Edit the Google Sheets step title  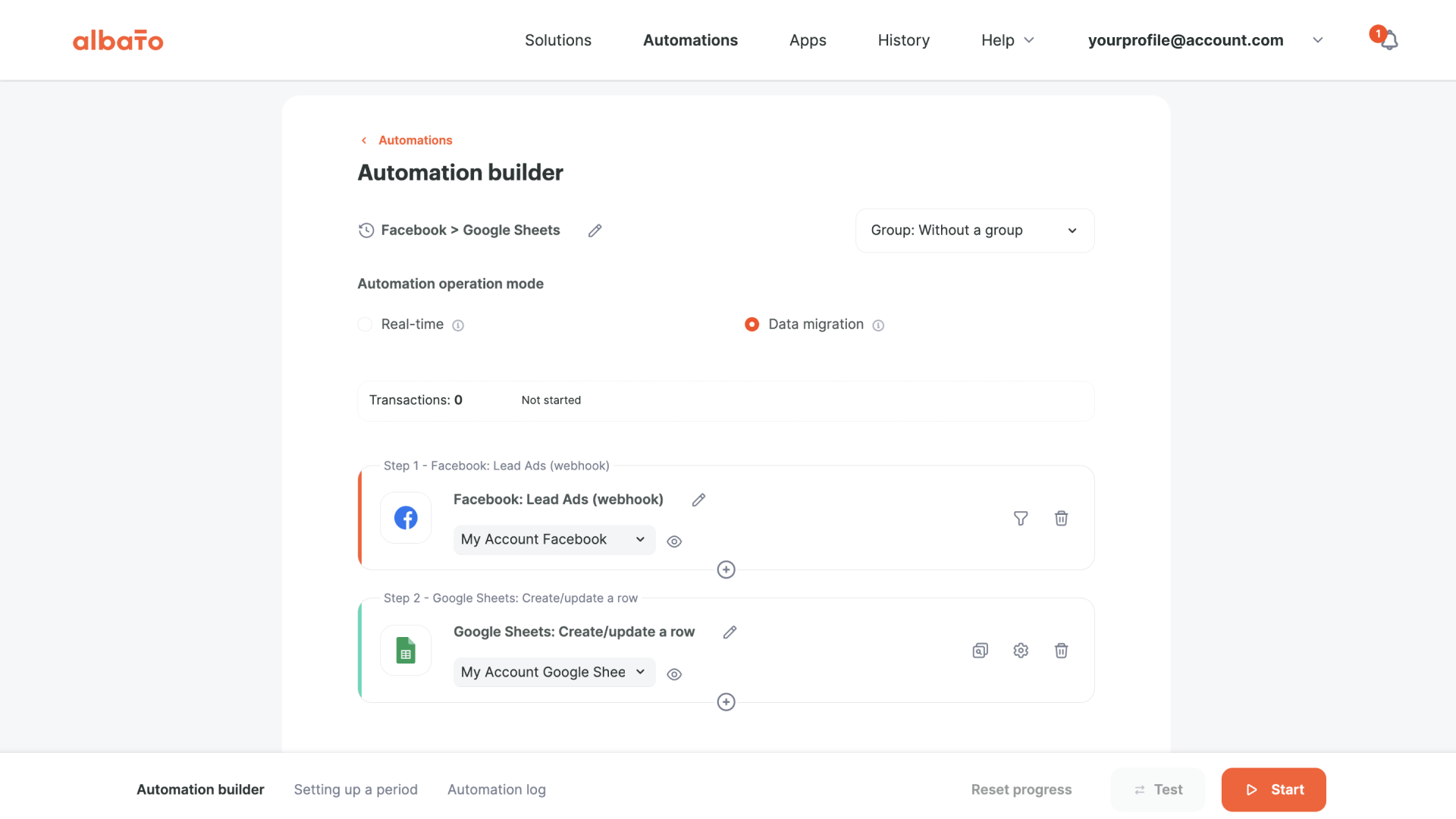click(730, 632)
